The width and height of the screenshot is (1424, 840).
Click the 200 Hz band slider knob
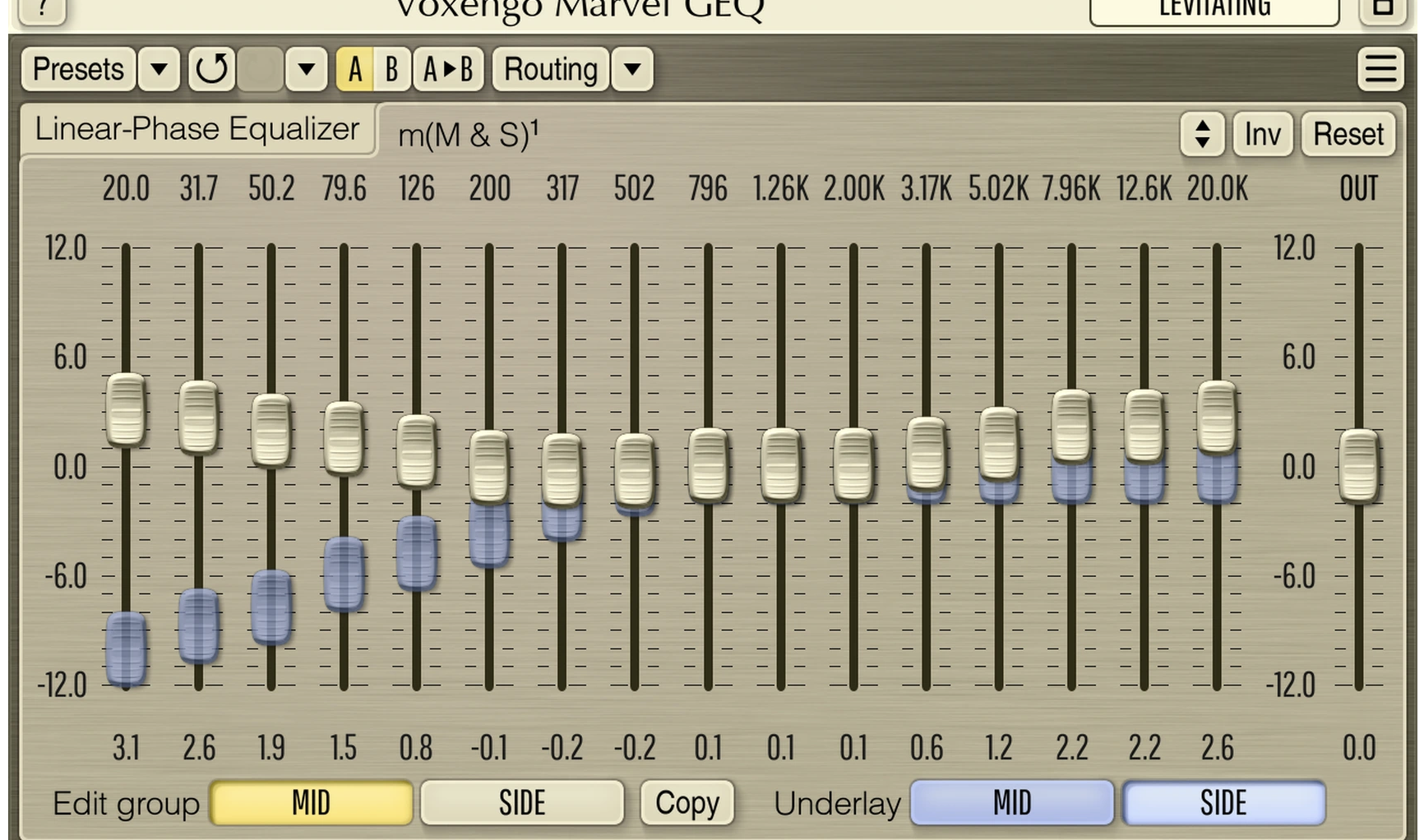(489, 467)
